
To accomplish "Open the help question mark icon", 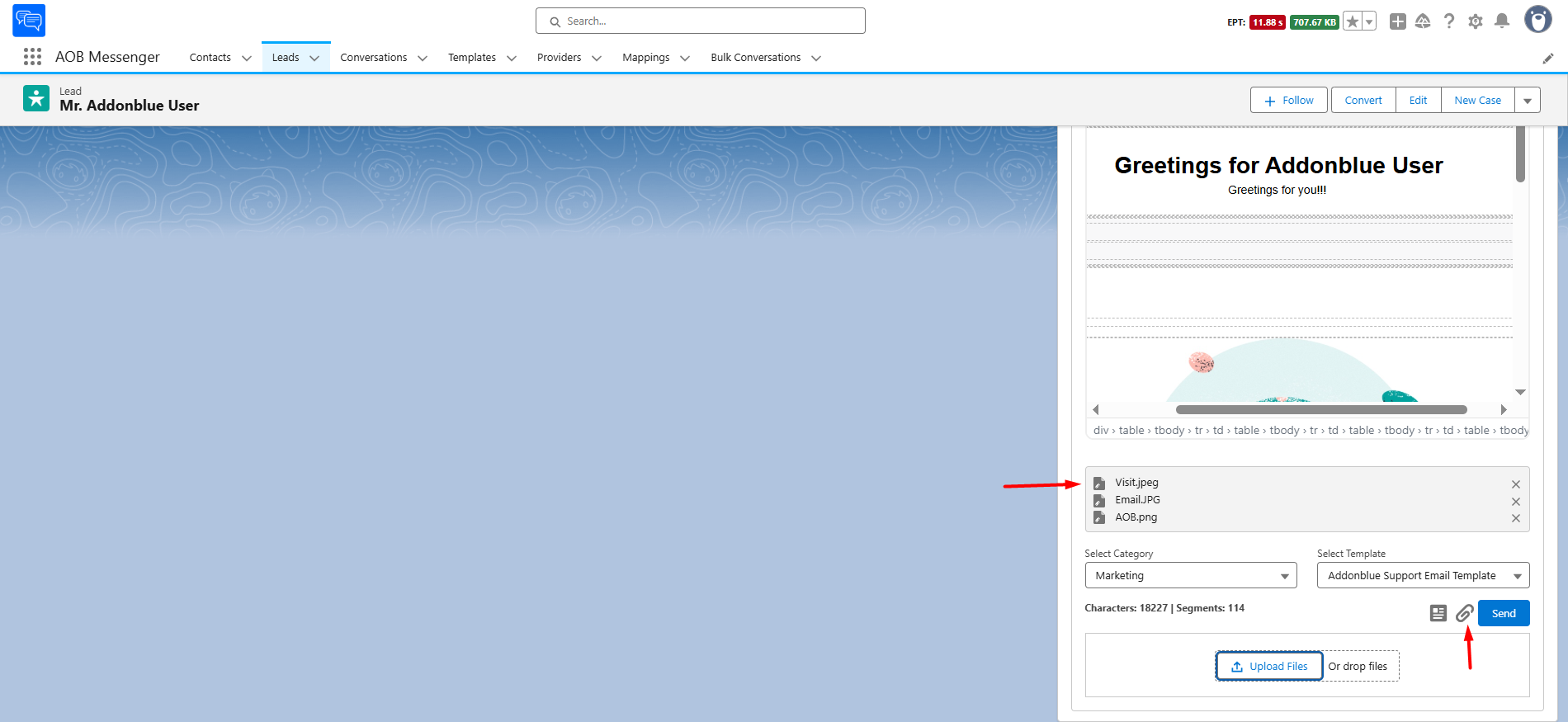I will coord(1449,21).
